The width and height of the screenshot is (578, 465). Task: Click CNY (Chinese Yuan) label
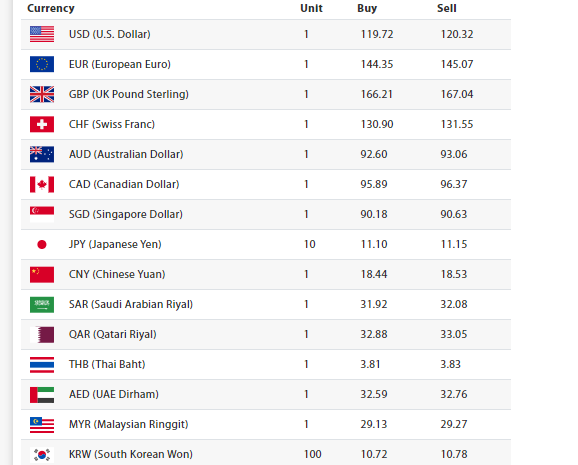(117, 274)
